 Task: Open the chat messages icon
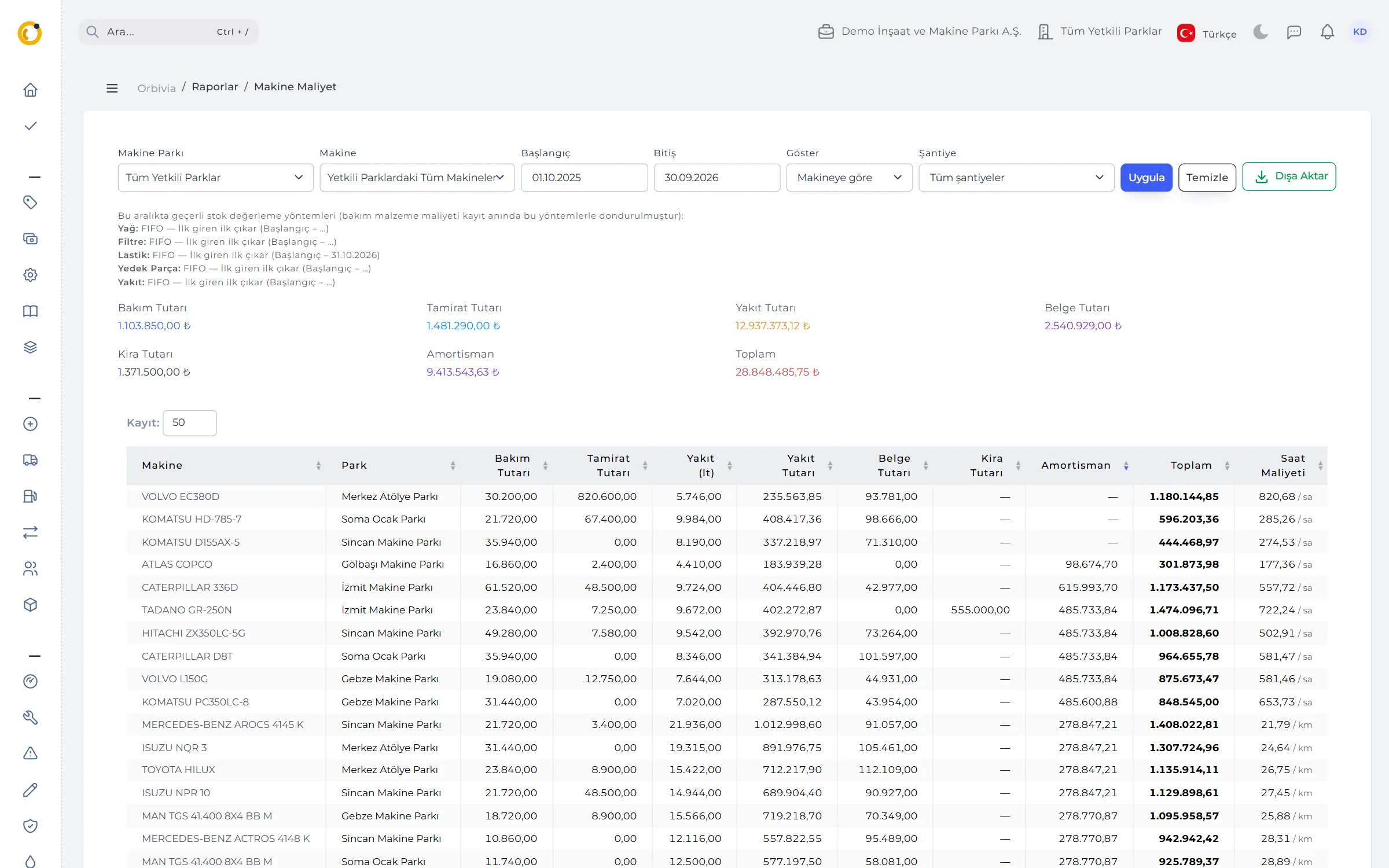(1294, 32)
